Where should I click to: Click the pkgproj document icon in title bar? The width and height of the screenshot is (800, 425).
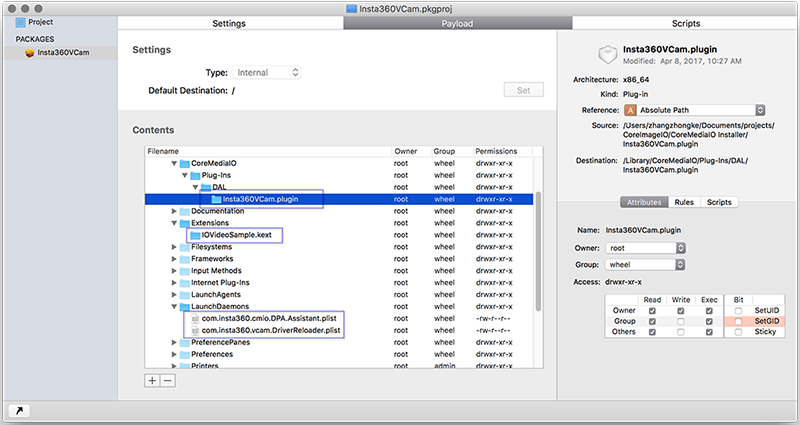[352, 9]
